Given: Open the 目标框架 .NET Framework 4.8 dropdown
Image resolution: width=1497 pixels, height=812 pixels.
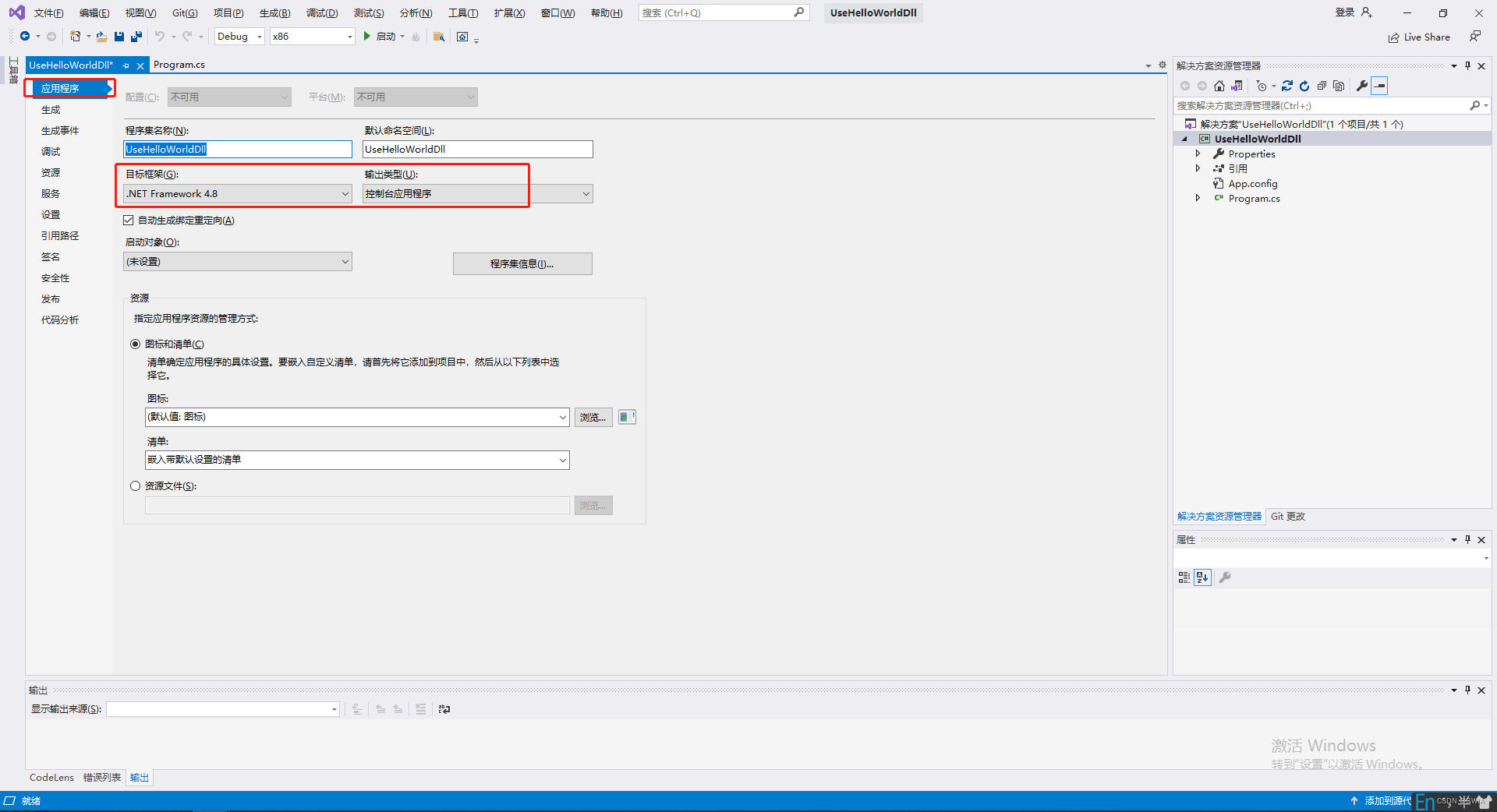Looking at the screenshot, I should (238, 194).
